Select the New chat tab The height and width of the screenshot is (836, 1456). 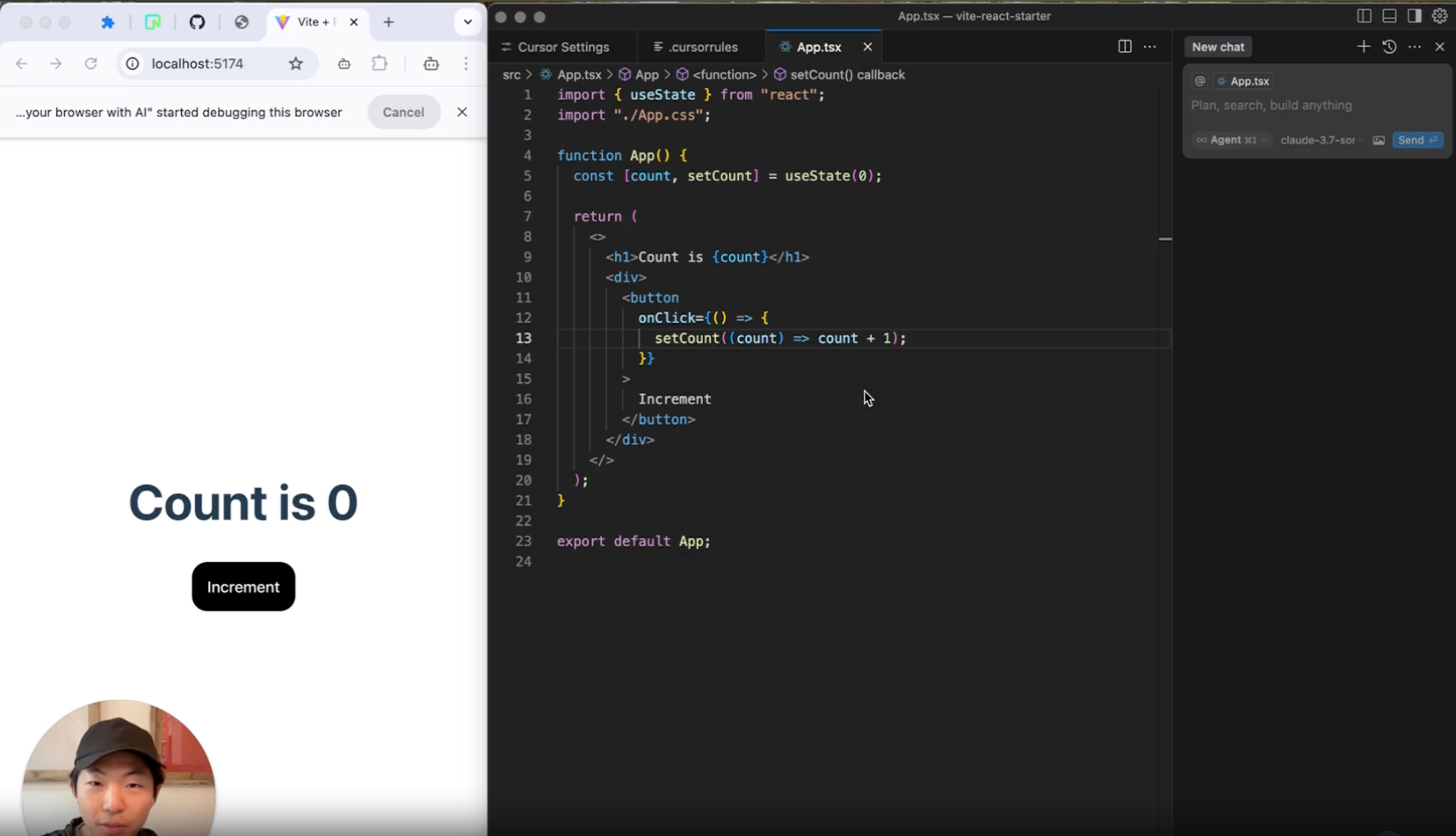coord(1218,47)
